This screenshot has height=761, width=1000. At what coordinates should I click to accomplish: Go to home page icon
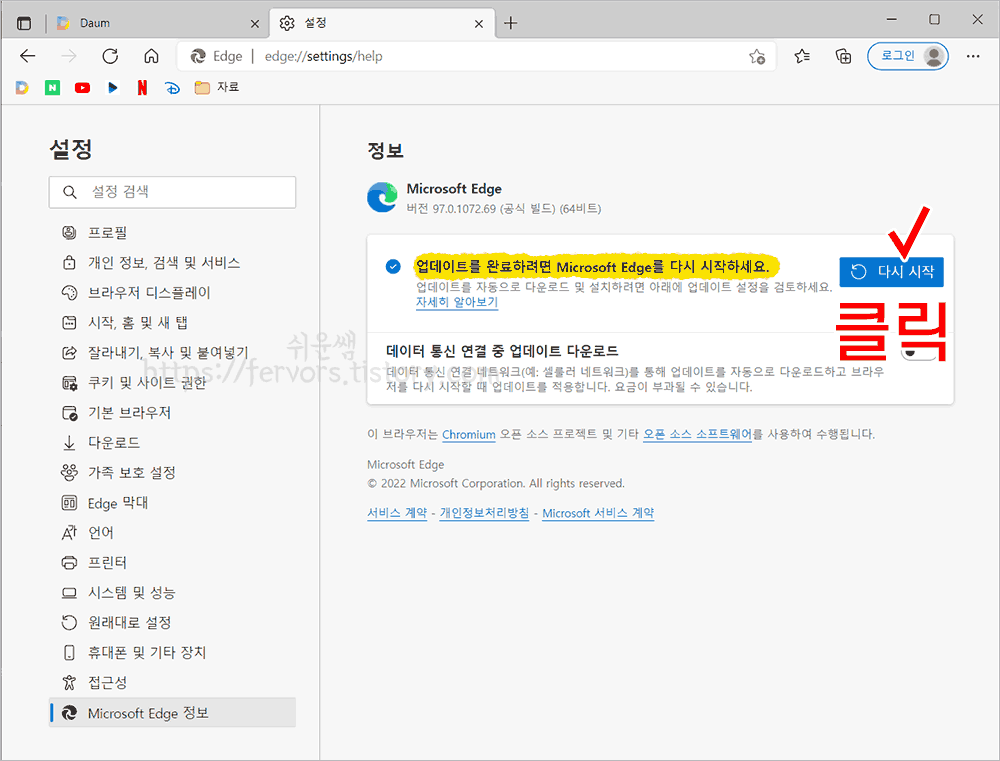point(151,56)
